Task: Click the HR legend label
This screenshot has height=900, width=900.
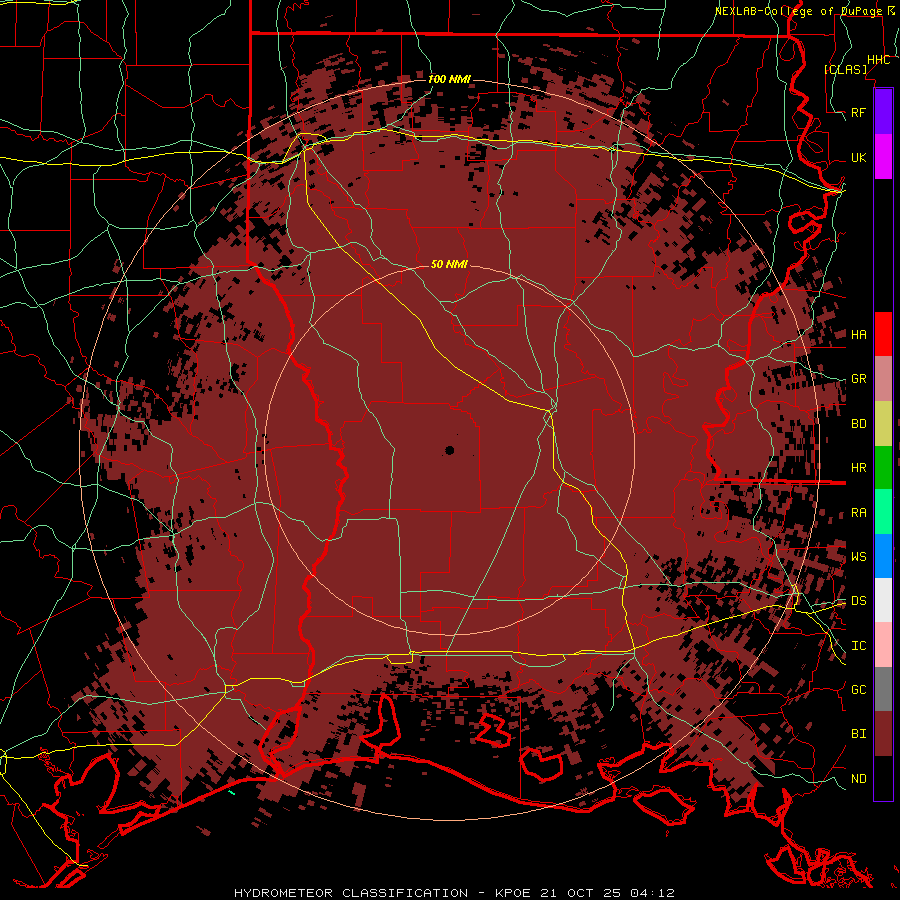Action: click(859, 468)
